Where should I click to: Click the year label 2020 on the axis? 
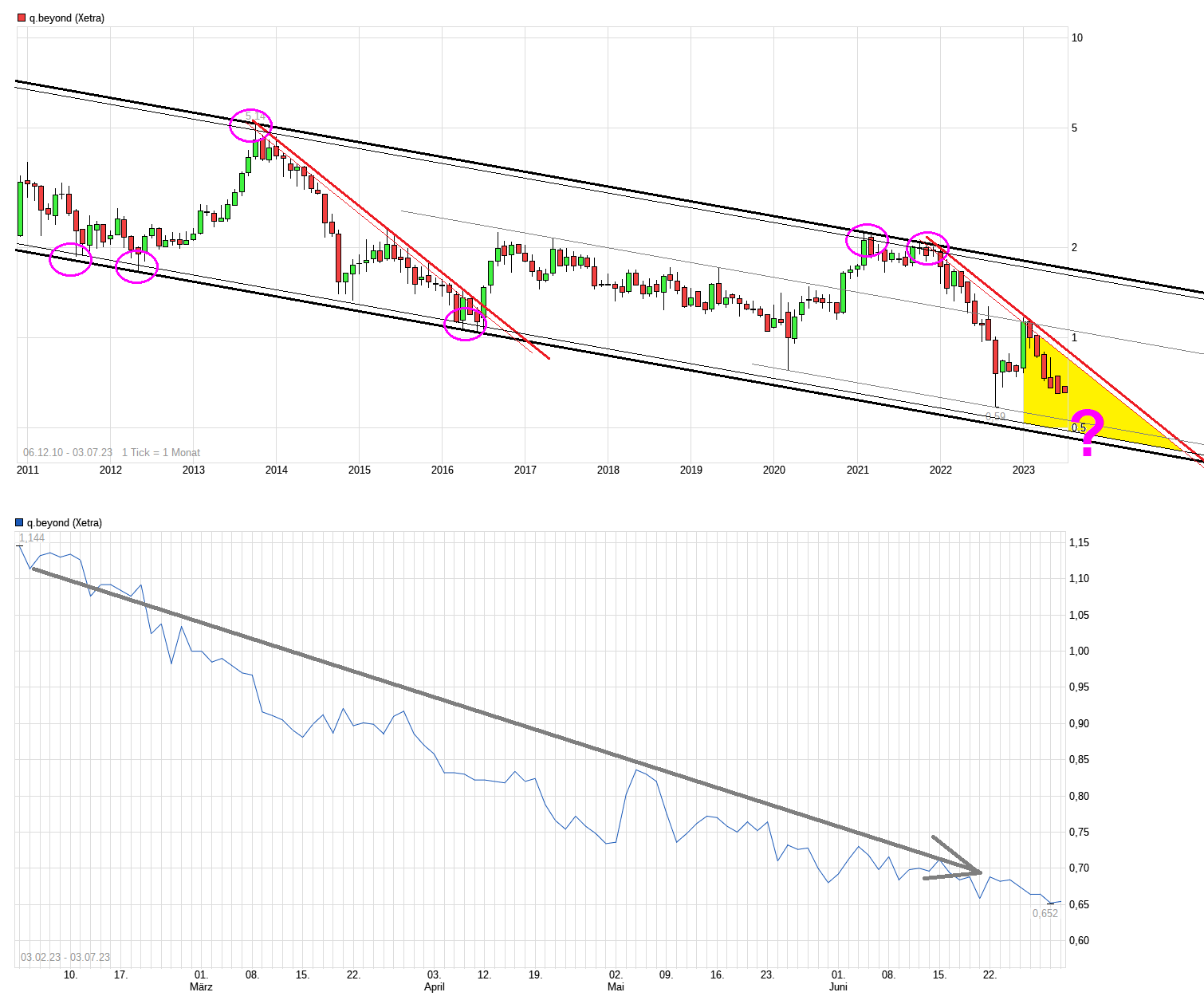coord(774,470)
